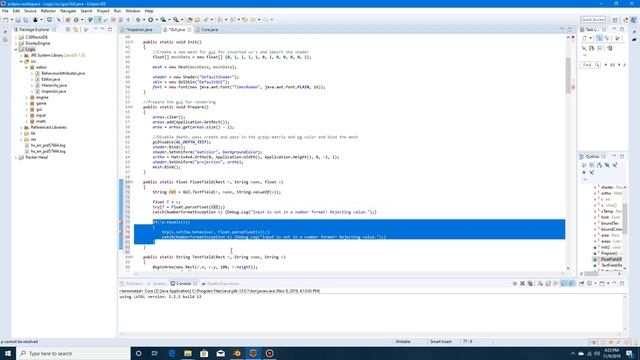Click the Open Perspective icon
640x360 pixels.
pos(615,20)
